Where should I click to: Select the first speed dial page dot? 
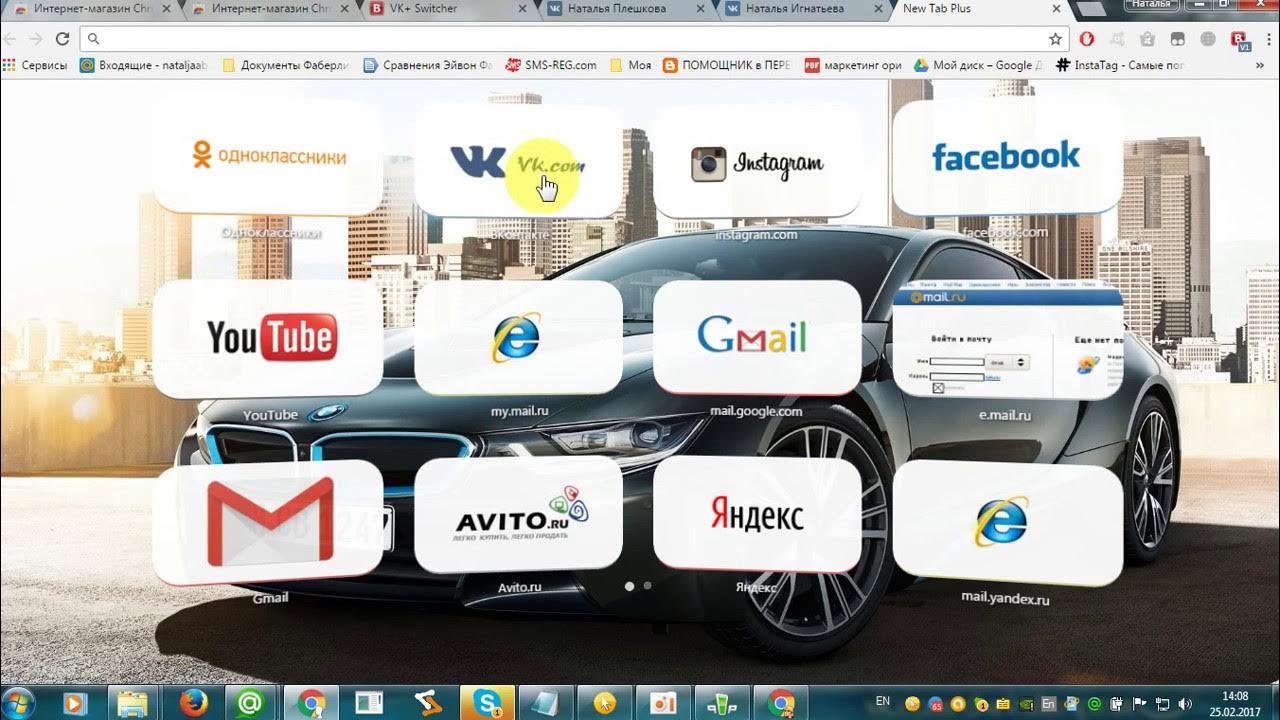tap(630, 586)
